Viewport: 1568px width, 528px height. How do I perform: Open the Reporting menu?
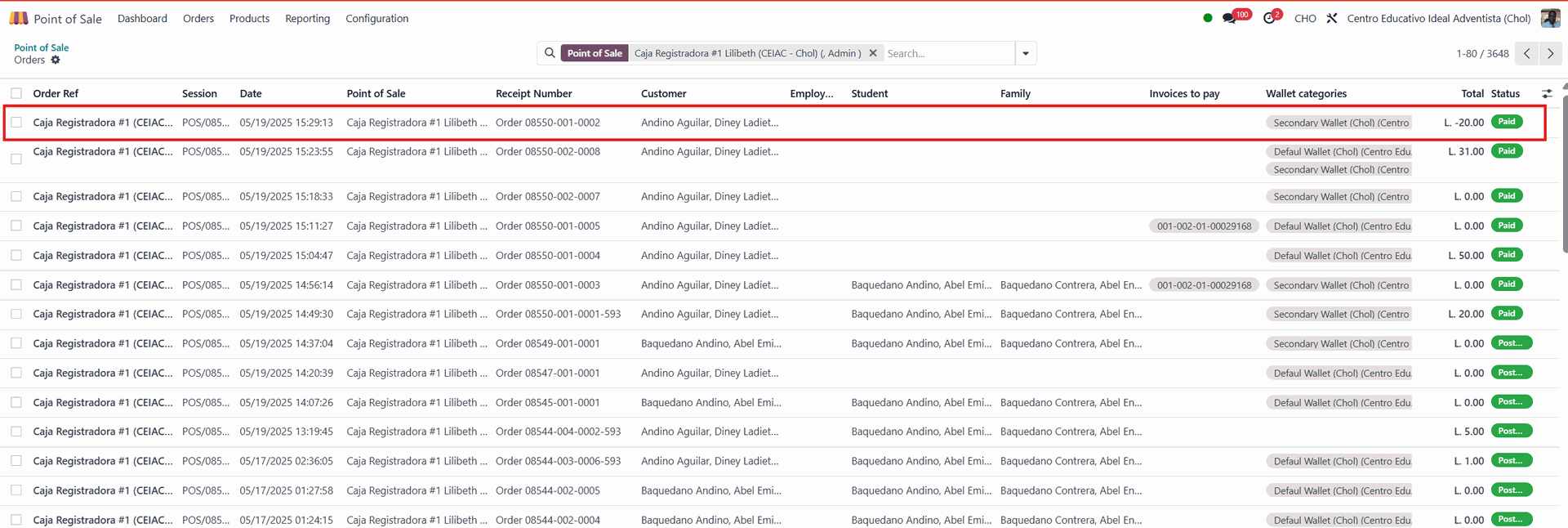(x=307, y=18)
